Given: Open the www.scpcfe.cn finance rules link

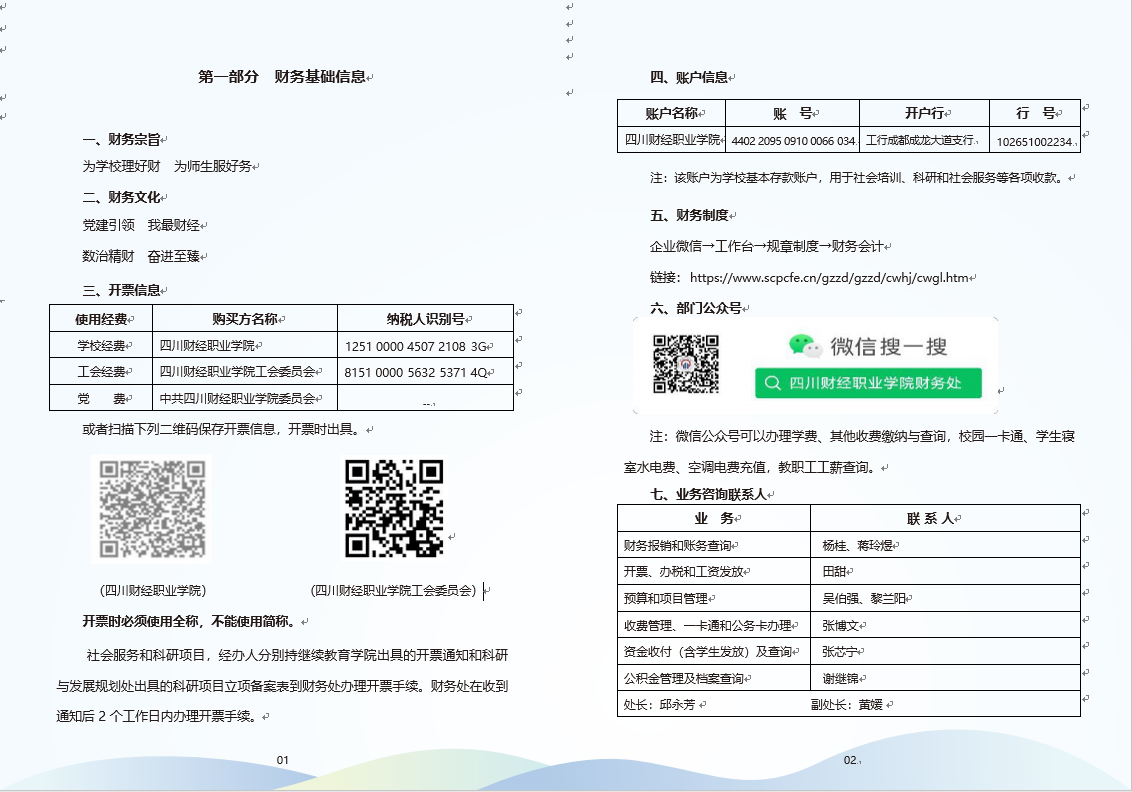Looking at the screenshot, I should 829,277.
